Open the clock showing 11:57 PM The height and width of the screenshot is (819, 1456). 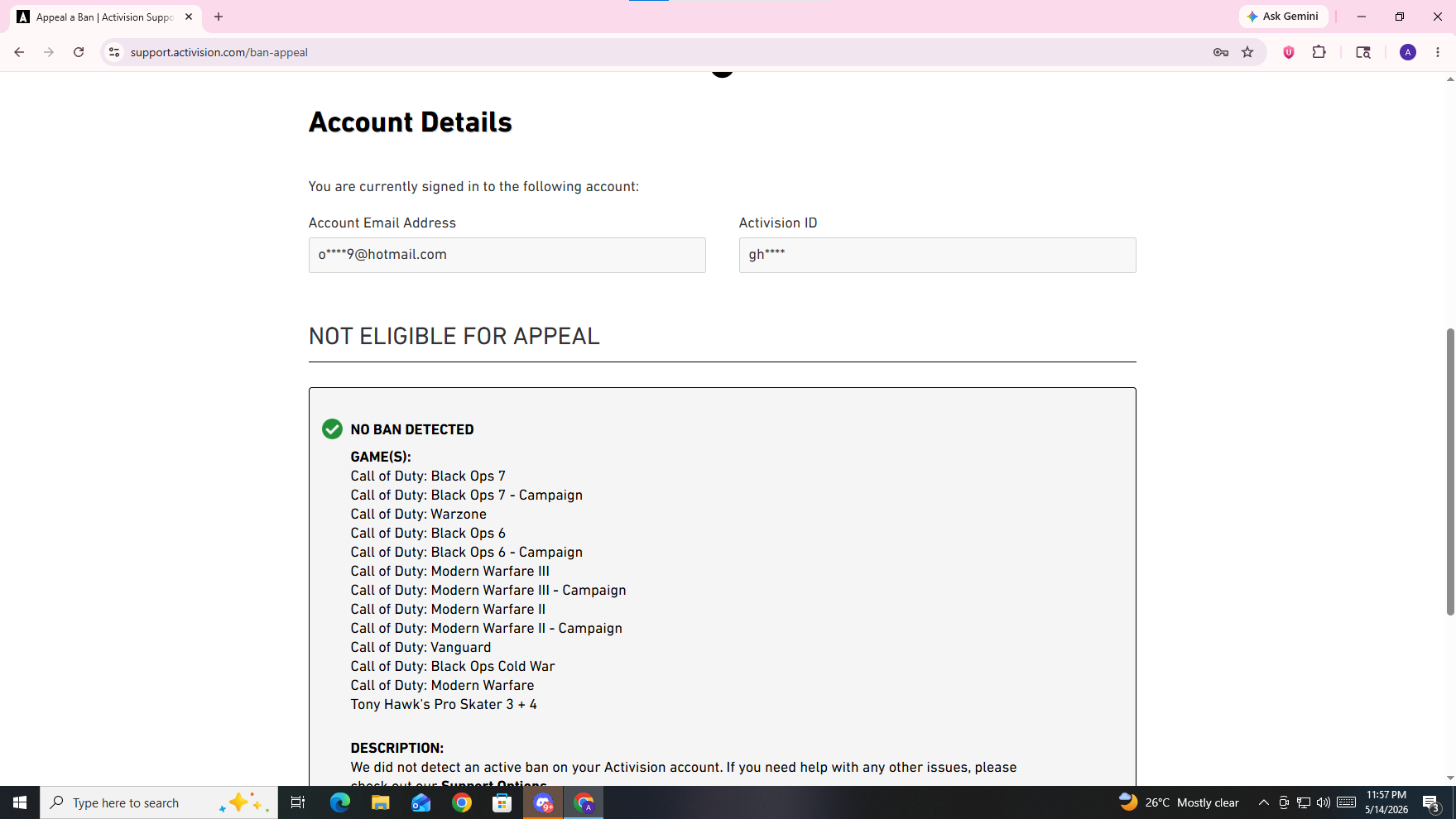click(x=1386, y=802)
